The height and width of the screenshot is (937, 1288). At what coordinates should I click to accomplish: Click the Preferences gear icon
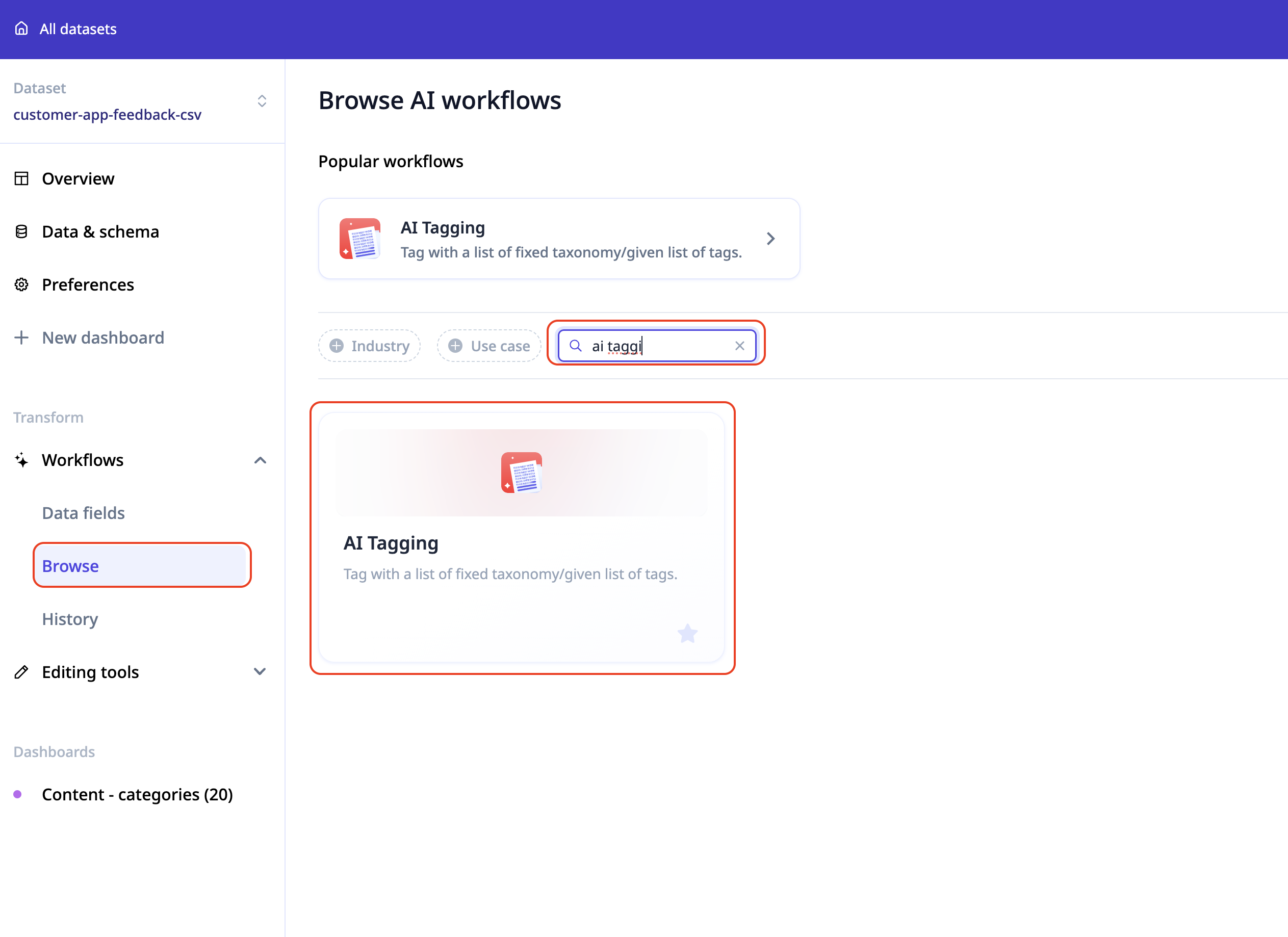click(21, 284)
